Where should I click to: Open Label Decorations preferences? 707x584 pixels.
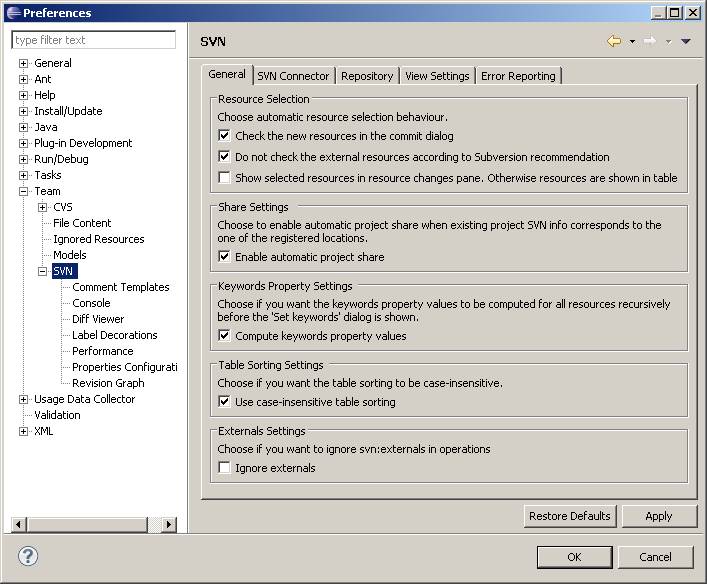[x=115, y=335]
